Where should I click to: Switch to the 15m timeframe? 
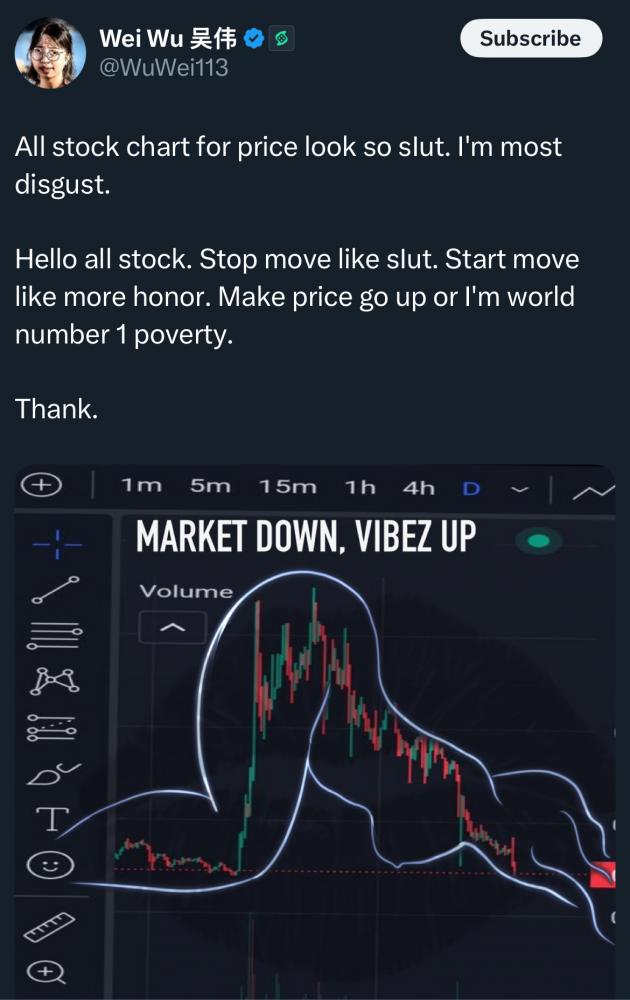pos(287,487)
